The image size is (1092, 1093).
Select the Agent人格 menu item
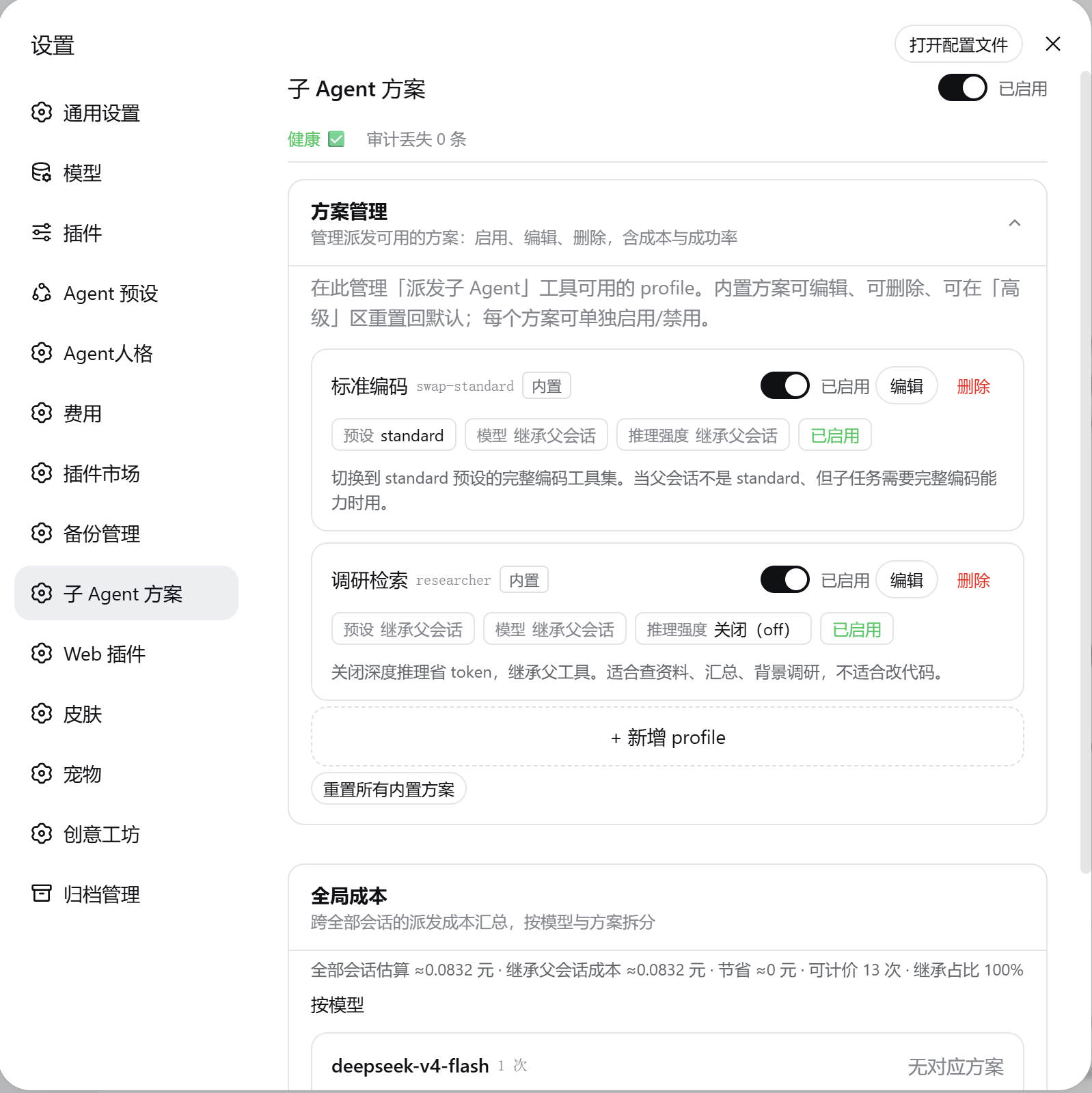tap(126, 353)
